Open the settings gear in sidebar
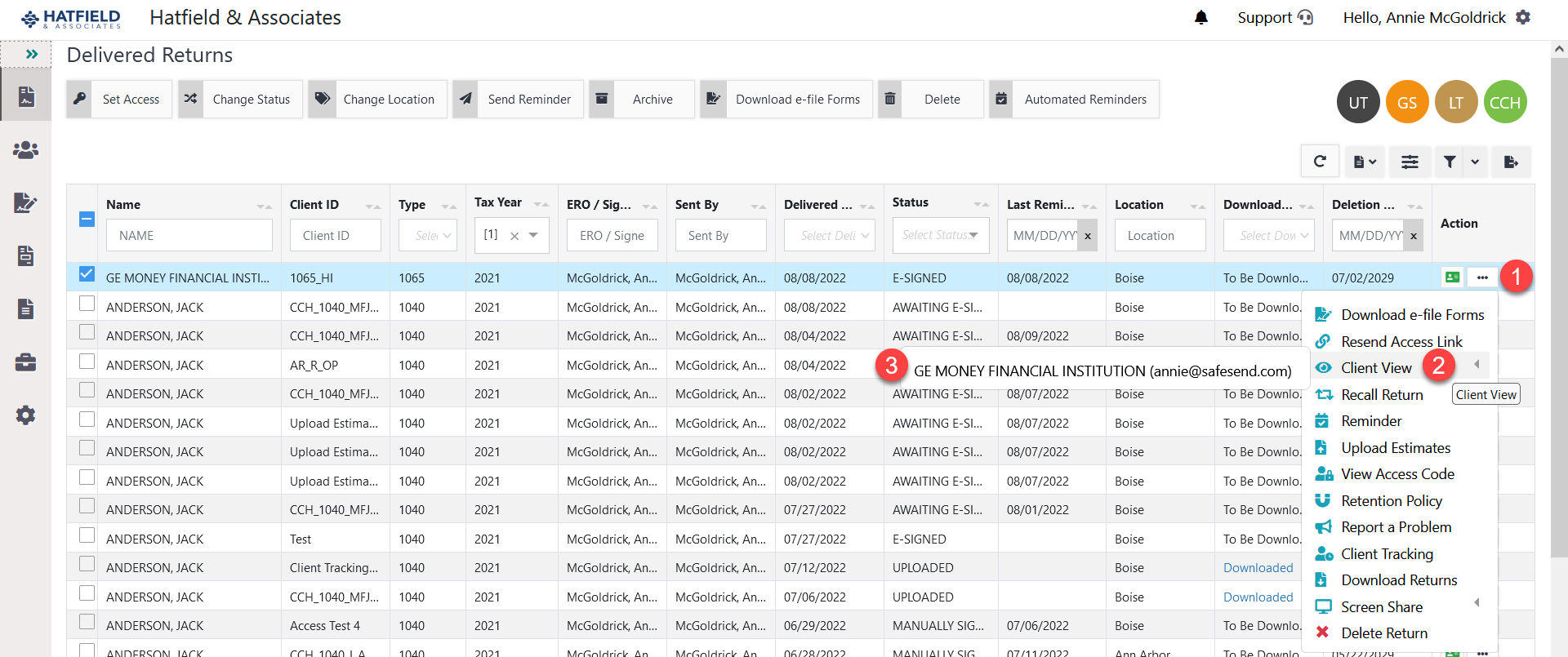This screenshot has height=657, width=1568. coord(25,415)
